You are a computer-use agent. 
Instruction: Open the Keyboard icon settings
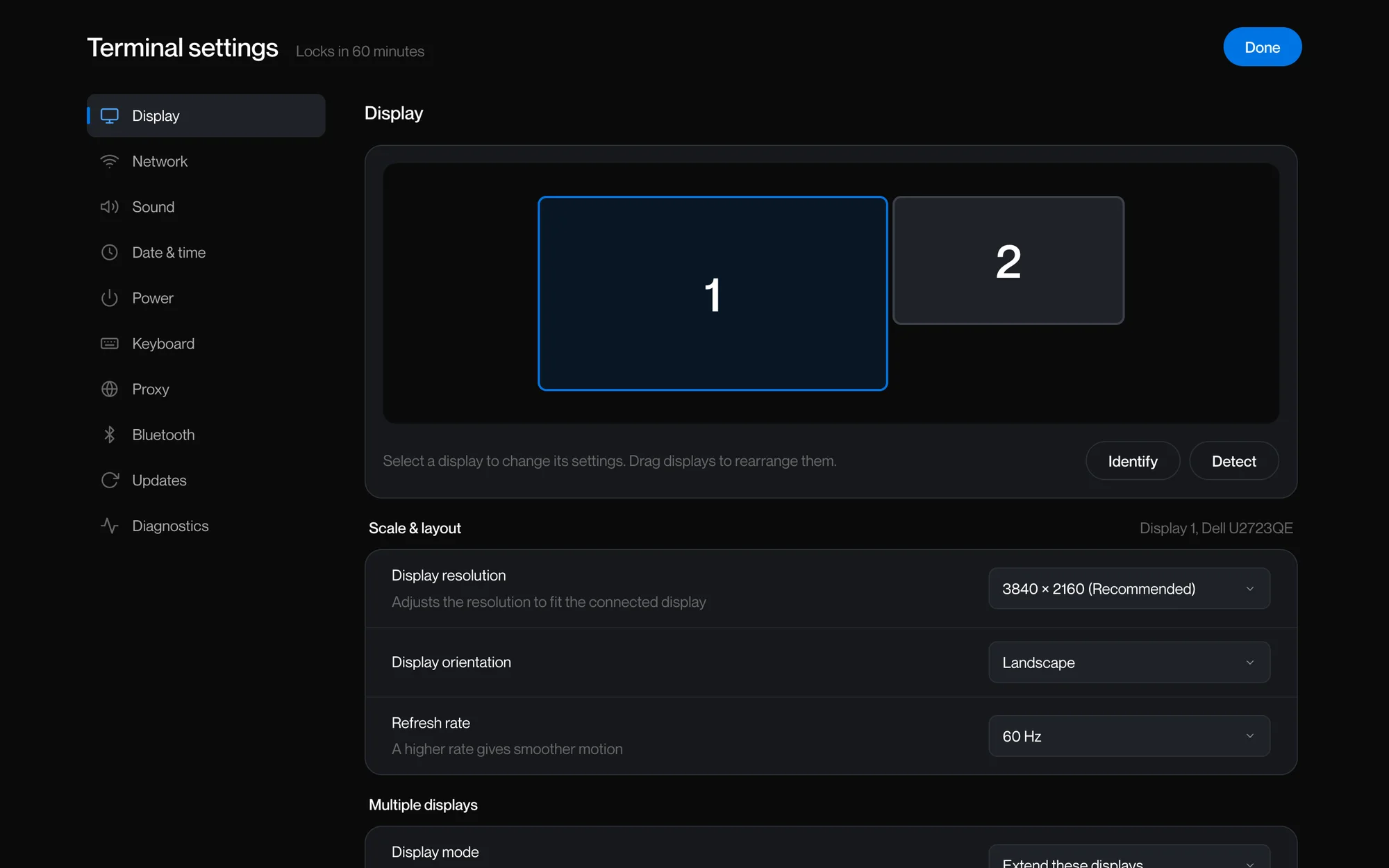tap(109, 344)
